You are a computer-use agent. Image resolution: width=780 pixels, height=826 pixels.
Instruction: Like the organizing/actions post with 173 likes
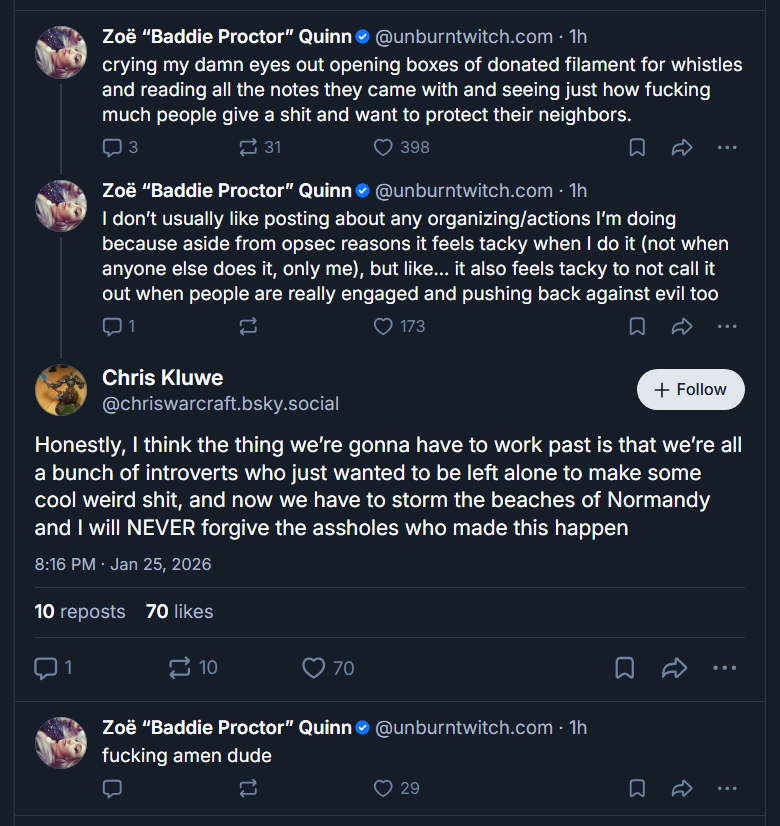coord(399,327)
